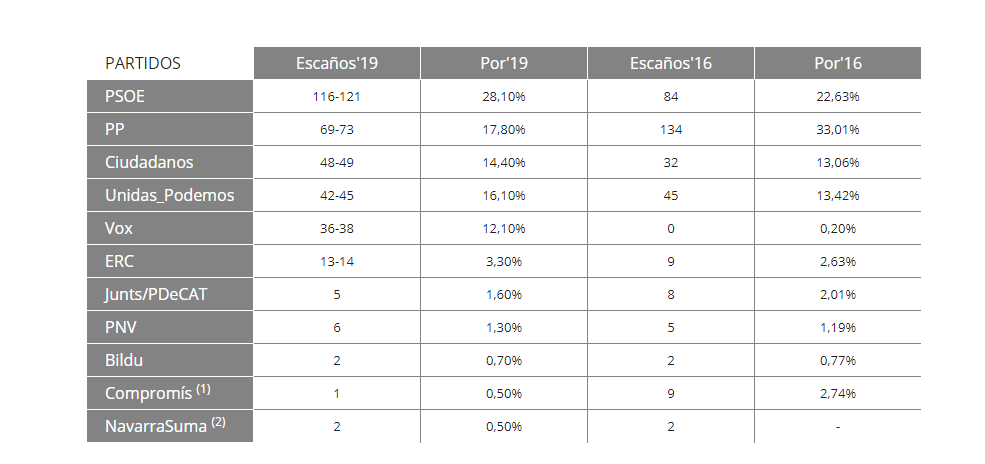This screenshot has height=464, width=985.
Task: Select the PSOE party row label
Action: click(125, 96)
